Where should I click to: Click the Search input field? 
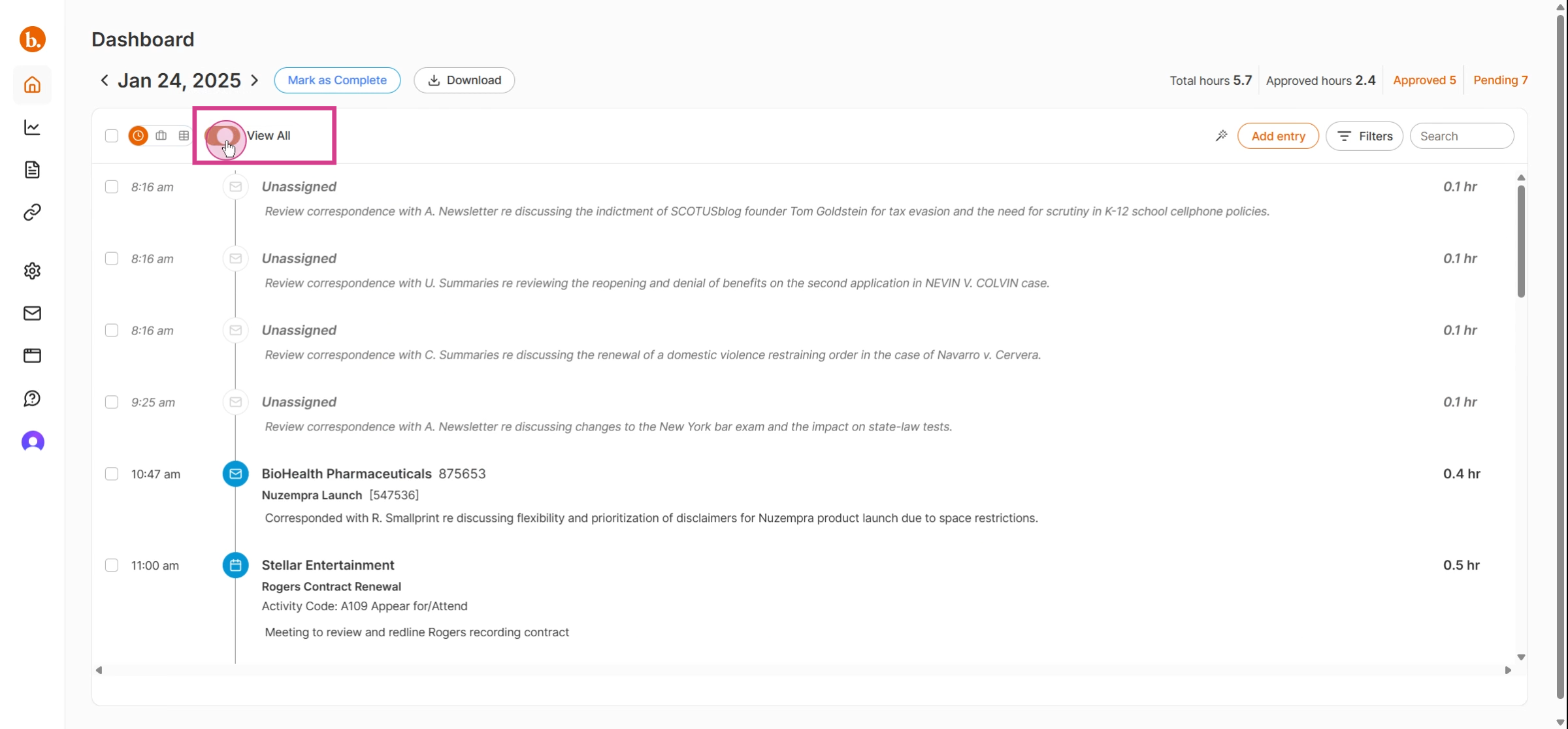(1462, 136)
